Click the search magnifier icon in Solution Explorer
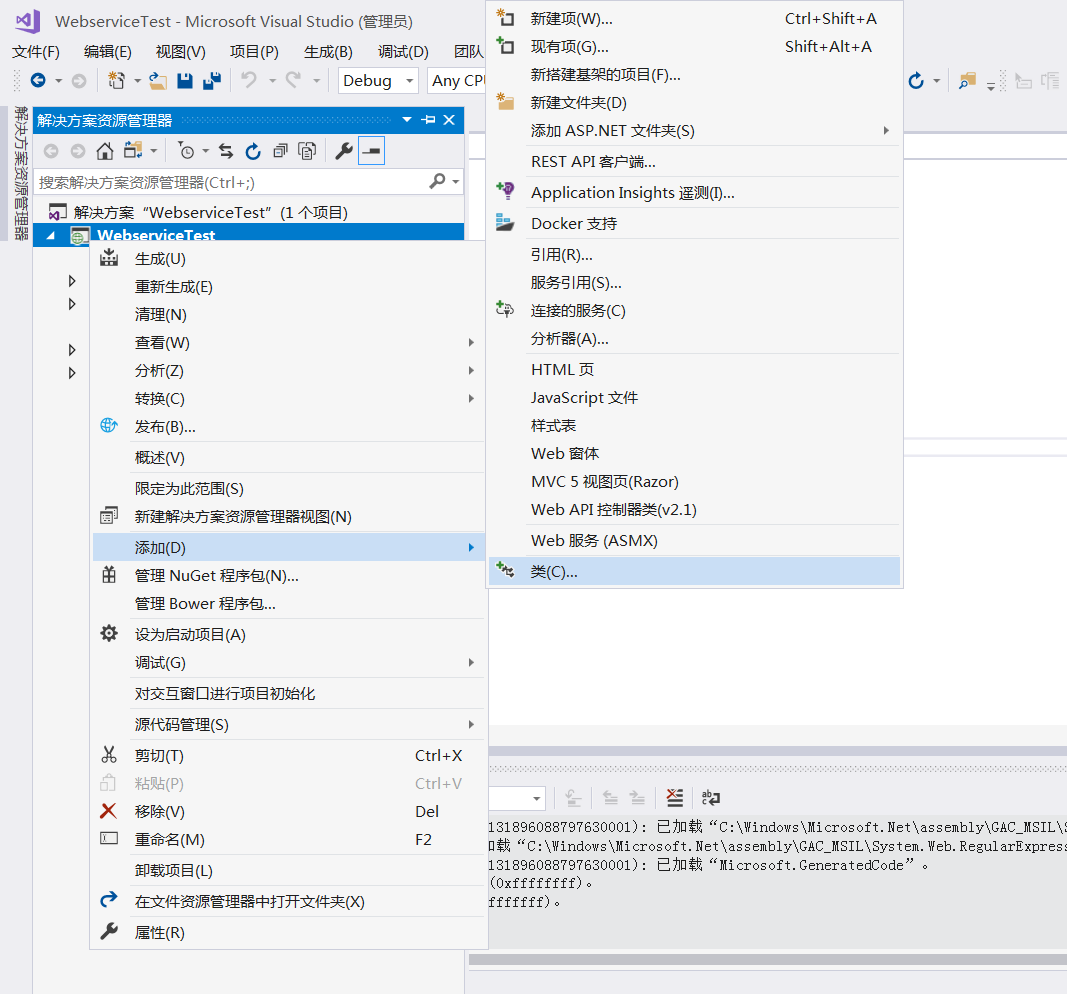The height and width of the screenshot is (994, 1067). click(438, 182)
